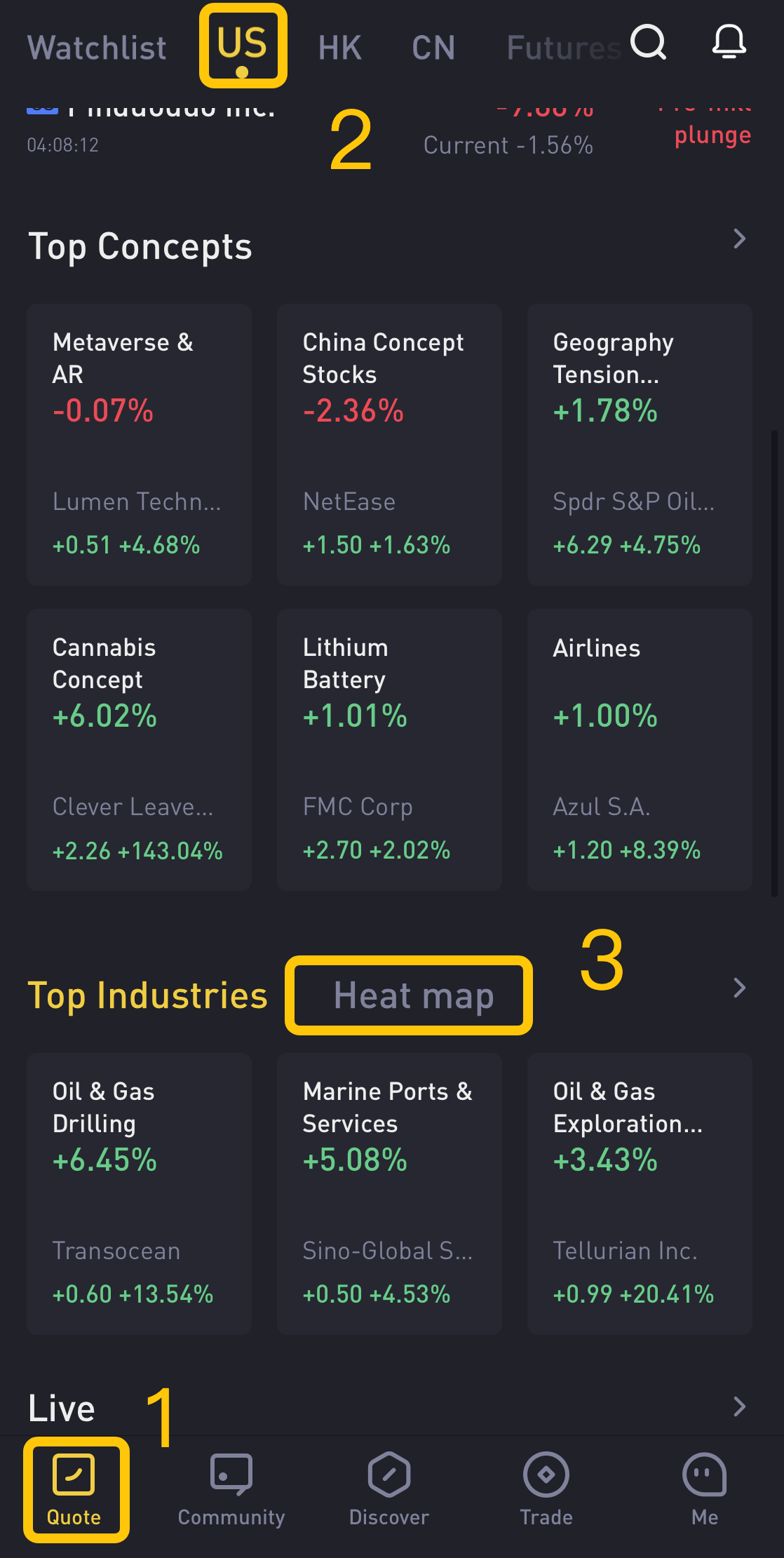Tap the China Concept Stocks card

pos(389,444)
